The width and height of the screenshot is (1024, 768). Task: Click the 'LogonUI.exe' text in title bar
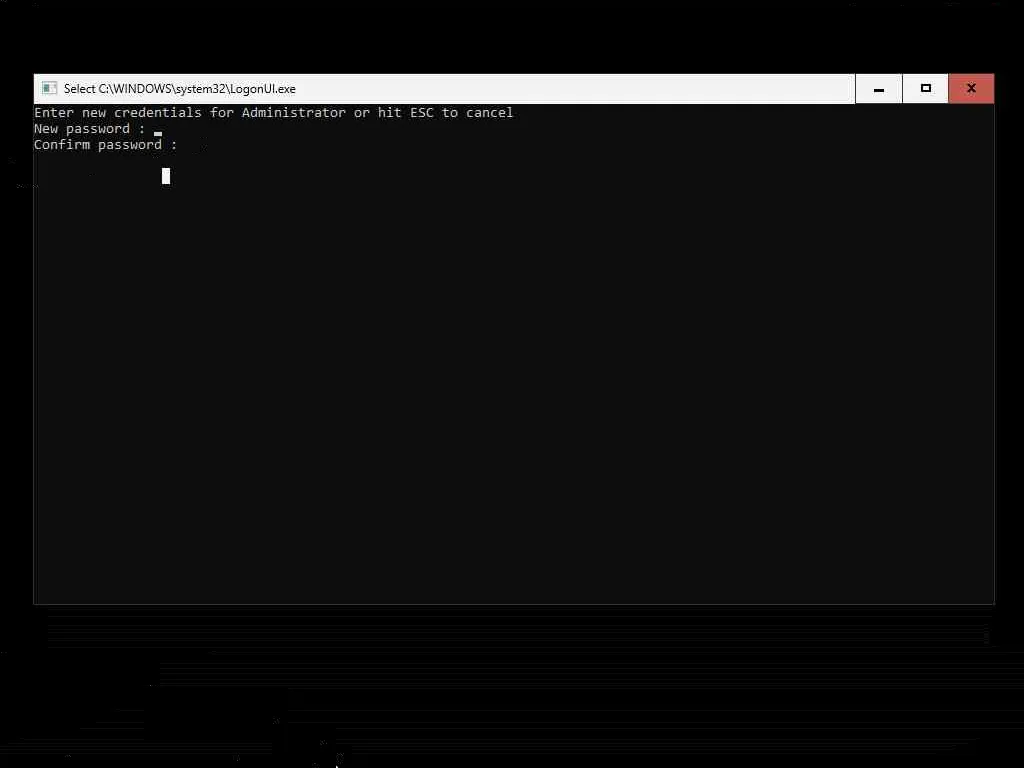263,89
